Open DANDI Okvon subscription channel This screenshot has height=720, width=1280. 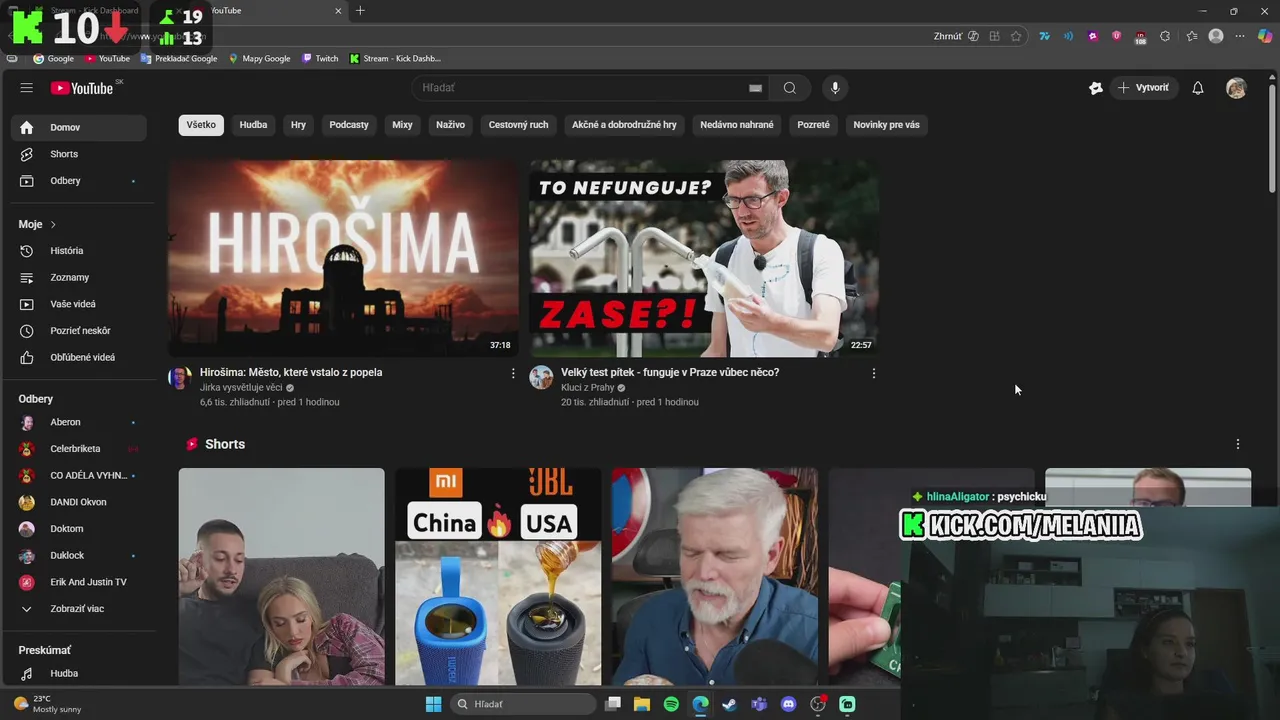click(x=79, y=502)
